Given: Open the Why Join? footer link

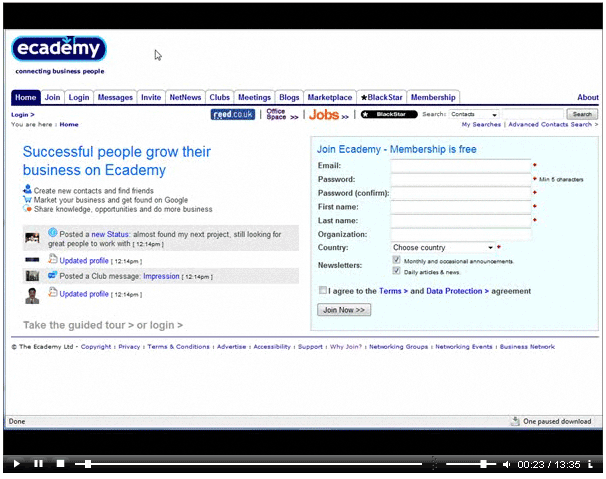Looking at the screenshot, I should click(x=346, y=347).
